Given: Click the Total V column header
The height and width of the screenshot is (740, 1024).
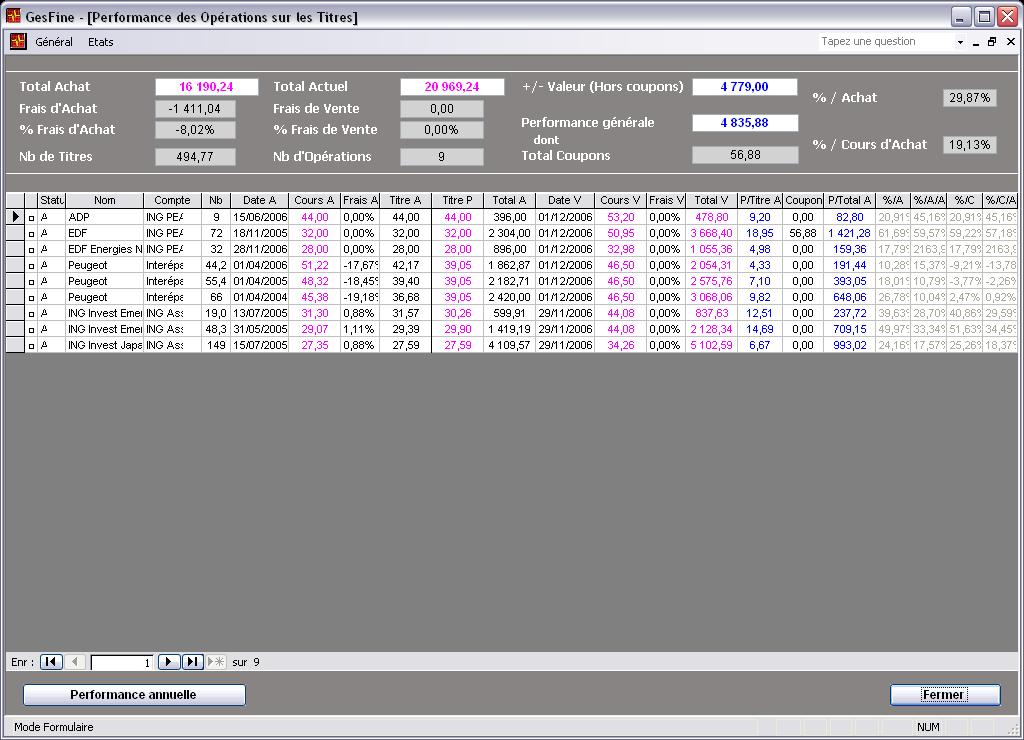Looking at the screenshot, I should (711, 201).
